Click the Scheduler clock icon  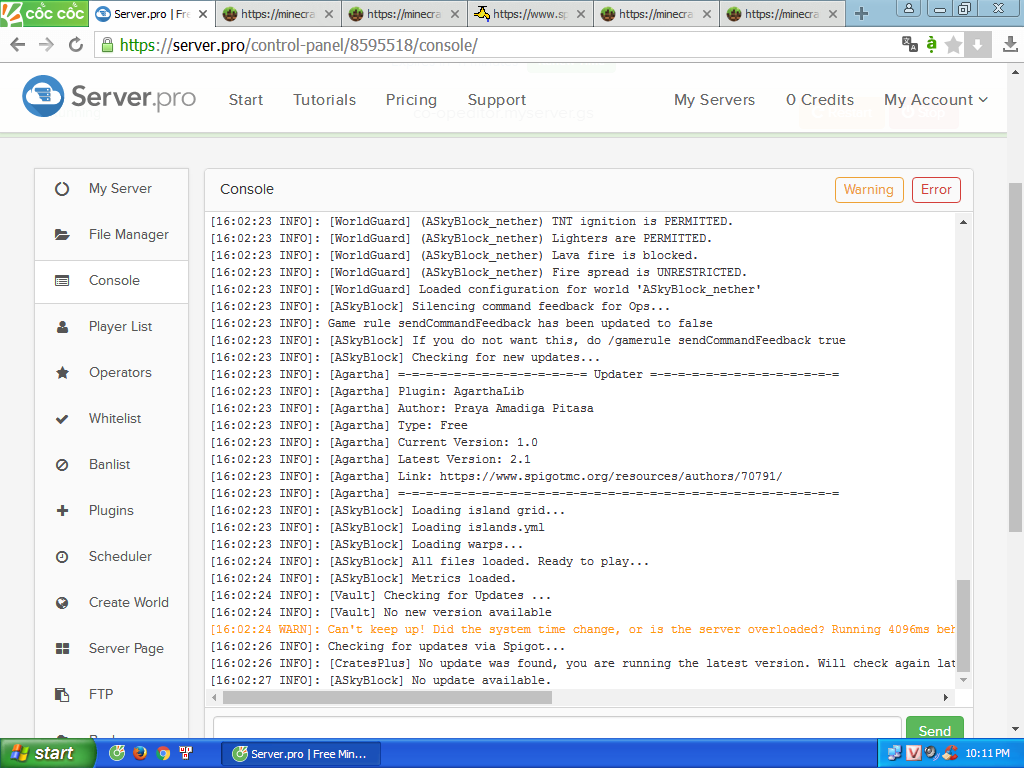coord(62,556)
